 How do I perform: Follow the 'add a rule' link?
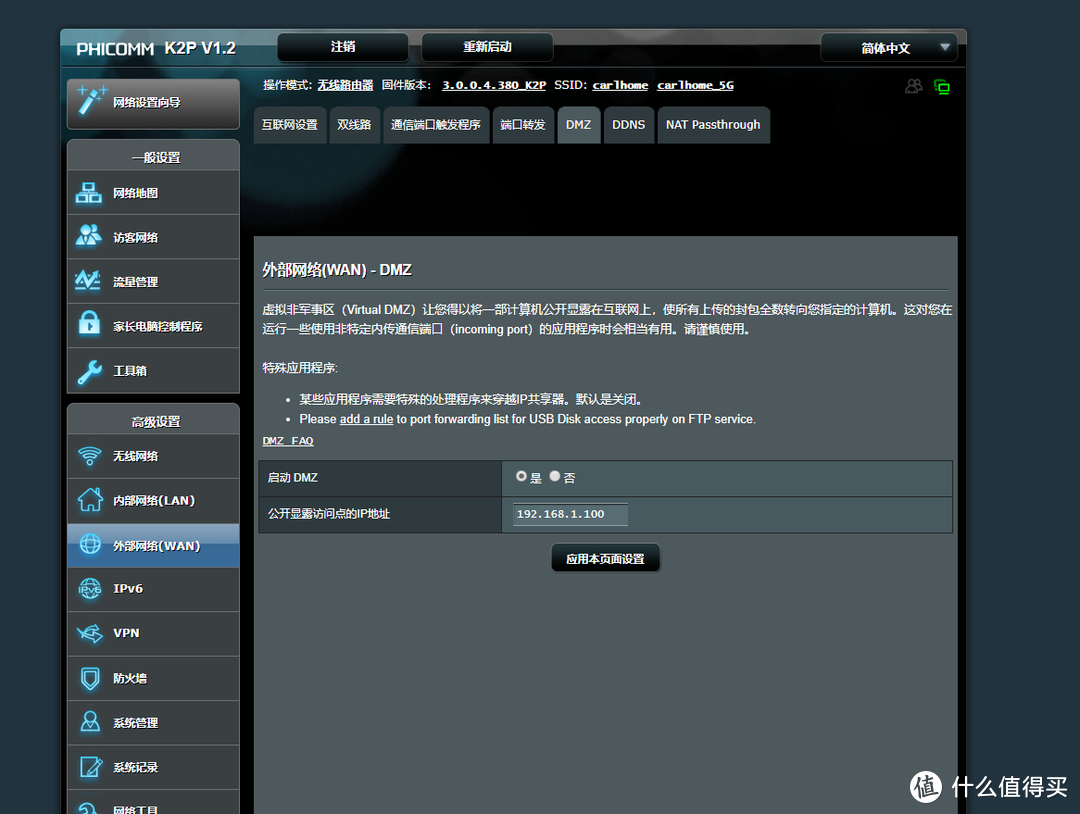(x=366, y=419)
